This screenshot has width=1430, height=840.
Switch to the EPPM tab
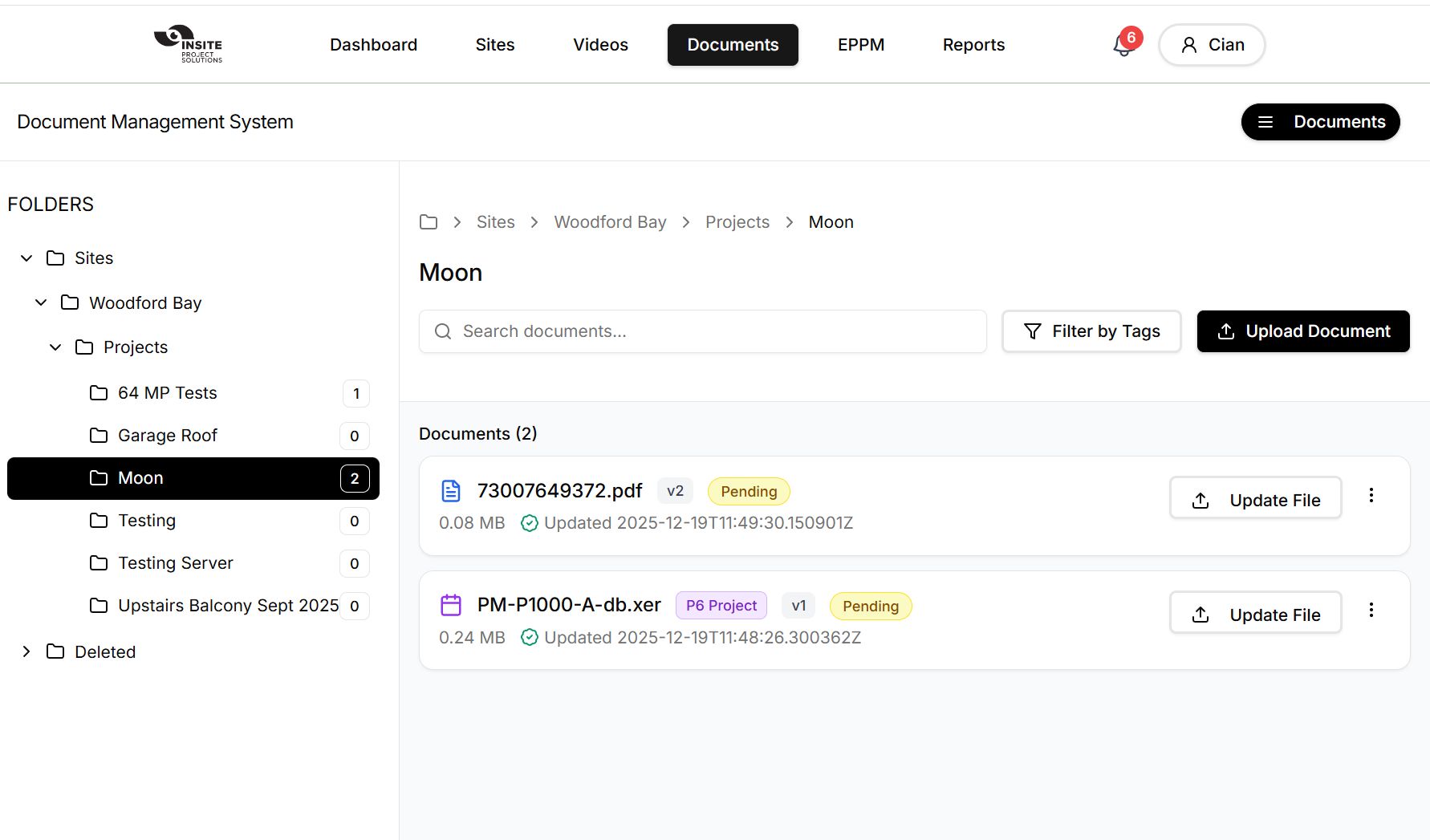(860, 45)
